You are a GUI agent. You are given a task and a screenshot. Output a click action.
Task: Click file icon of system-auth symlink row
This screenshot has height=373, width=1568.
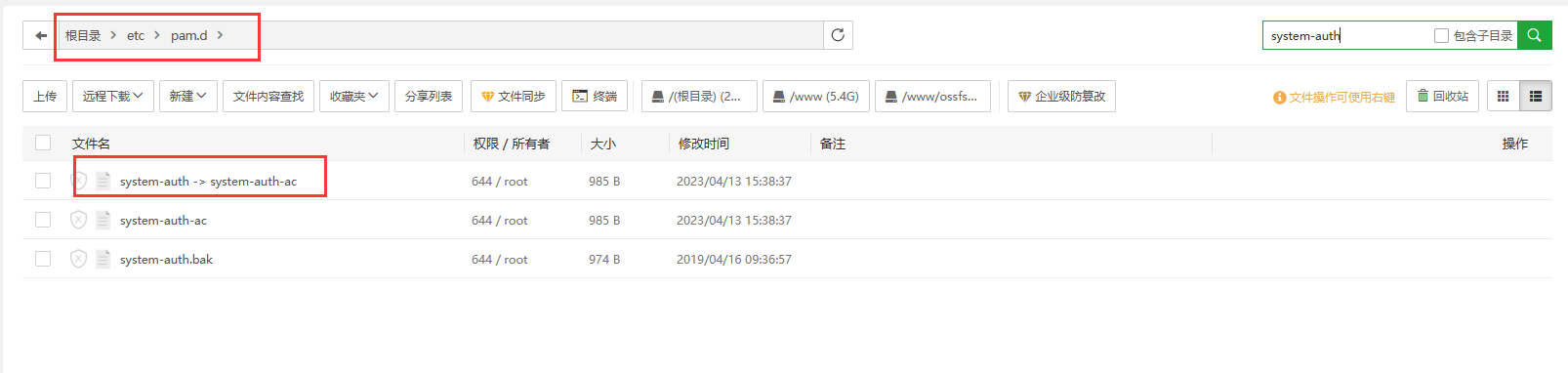point(103,181)
